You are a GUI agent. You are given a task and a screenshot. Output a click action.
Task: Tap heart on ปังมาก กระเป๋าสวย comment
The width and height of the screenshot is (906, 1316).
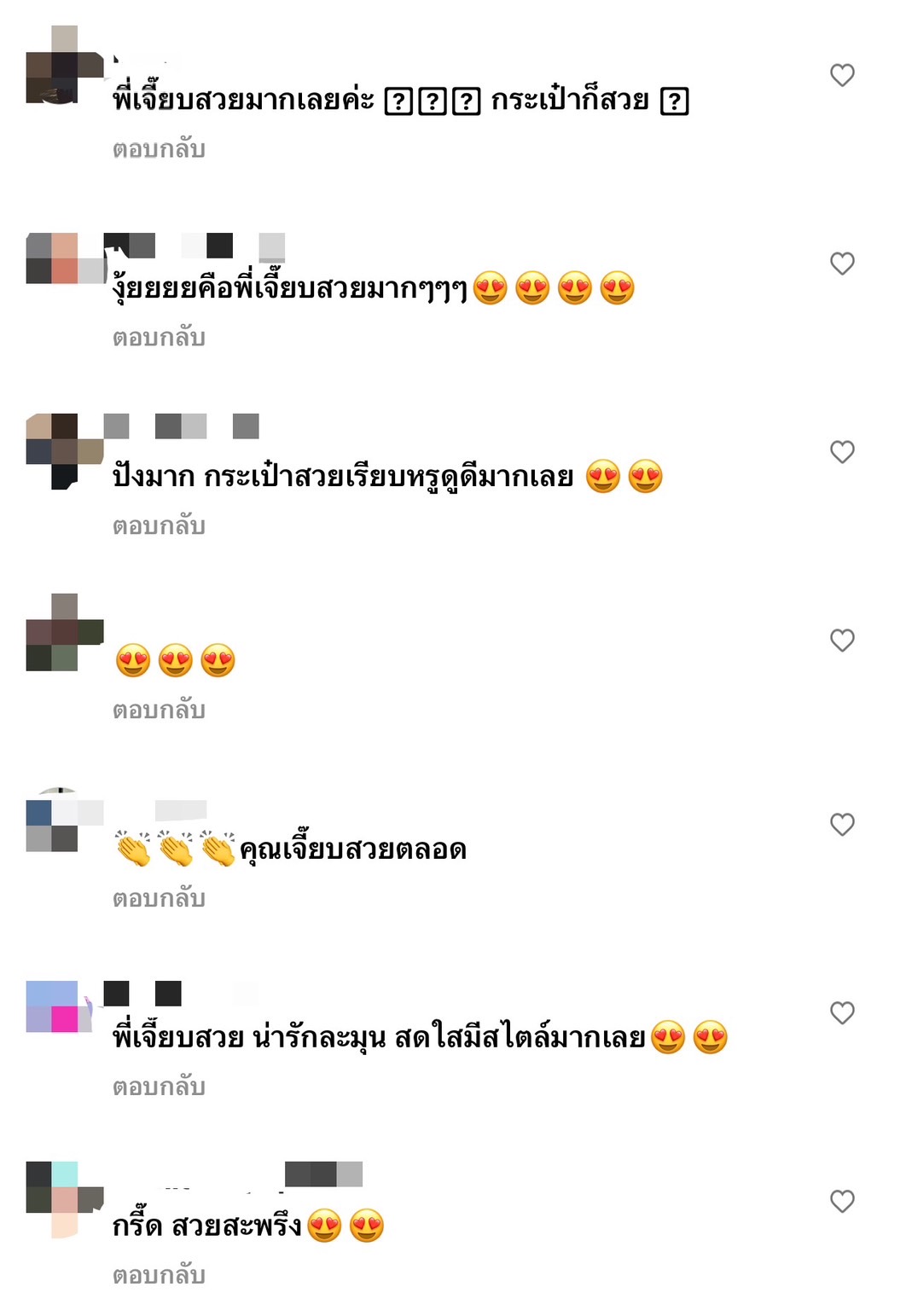(x=842, y=452)
